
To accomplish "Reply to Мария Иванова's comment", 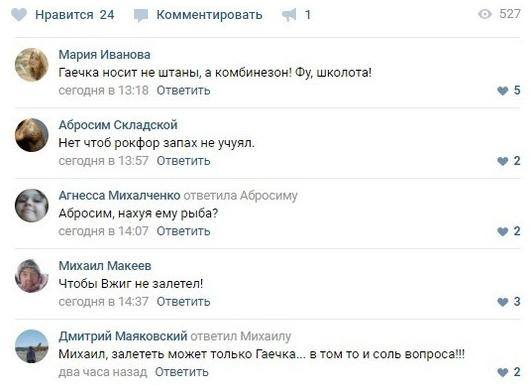I will coord(184,91).
